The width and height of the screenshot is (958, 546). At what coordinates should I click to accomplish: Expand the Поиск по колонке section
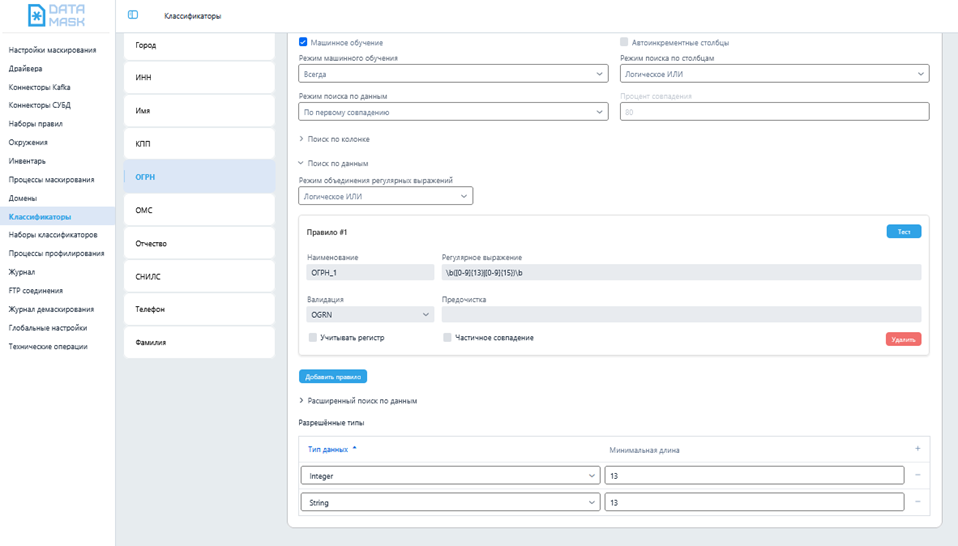coord(337,139)
